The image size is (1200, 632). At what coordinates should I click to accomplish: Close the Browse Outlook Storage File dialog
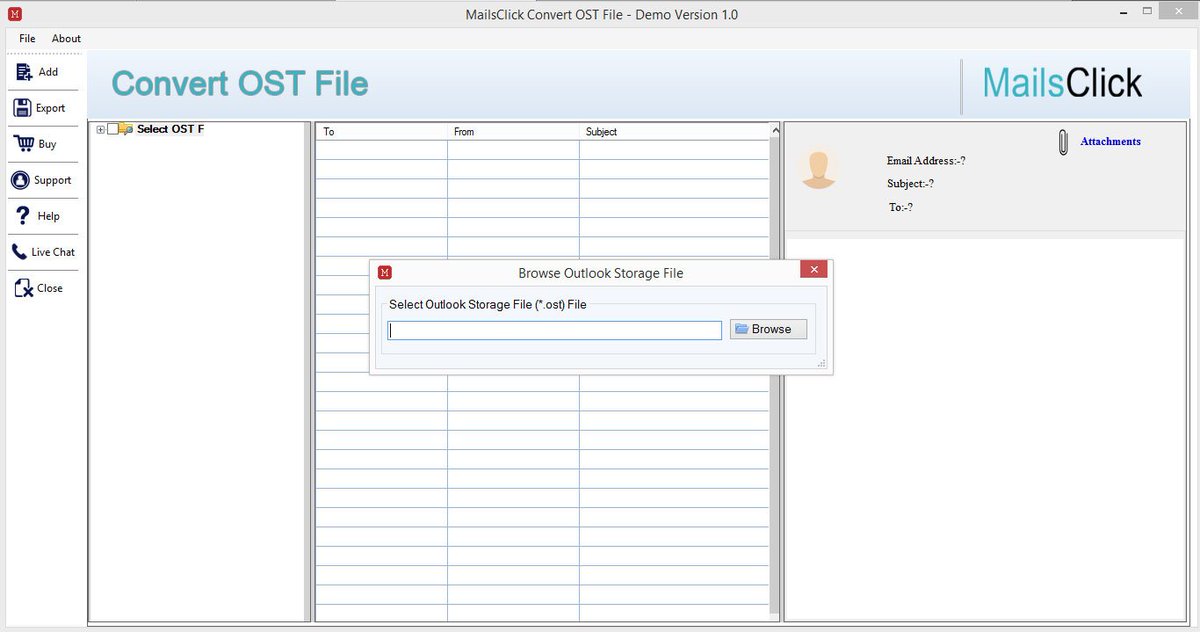click(x=814, y=269)
